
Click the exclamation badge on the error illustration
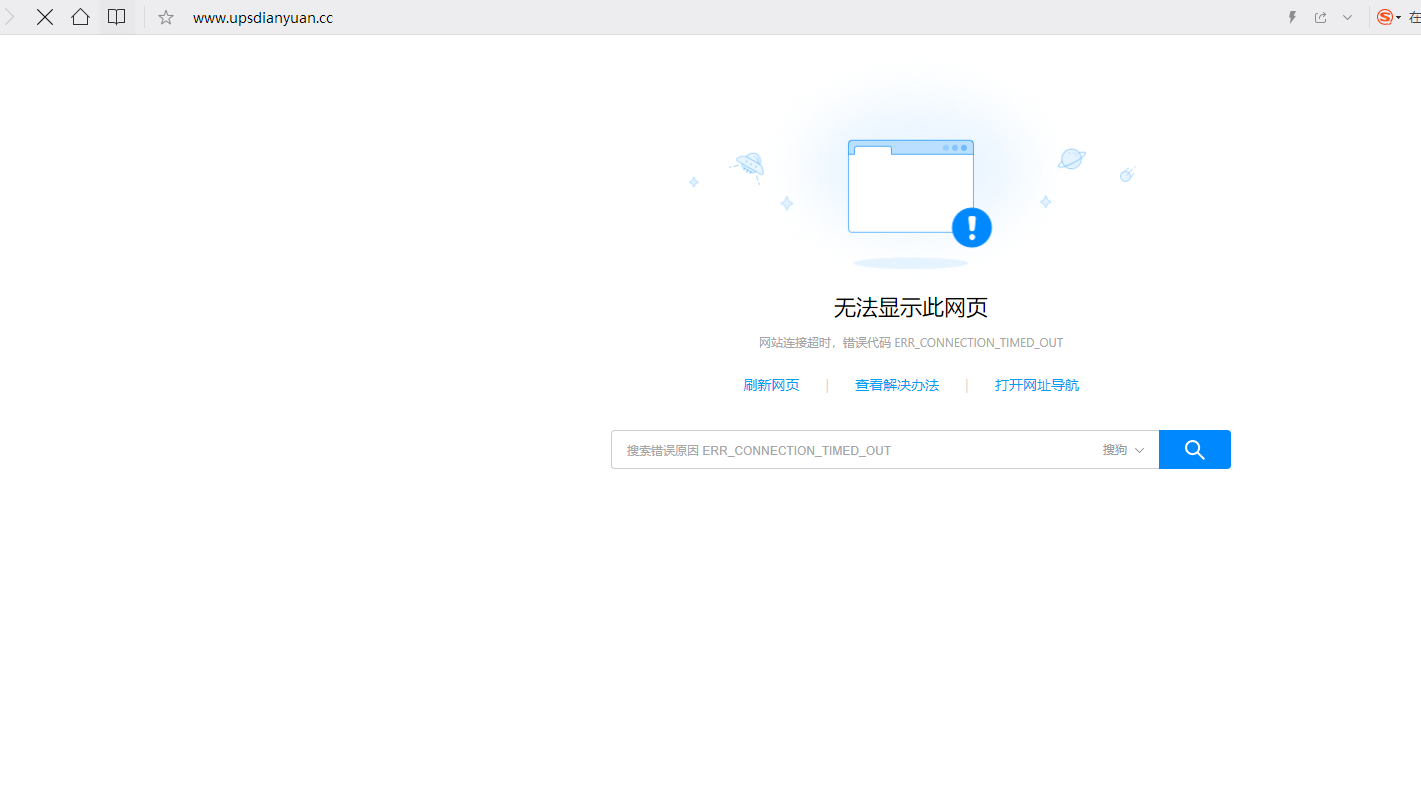[971, 227]
